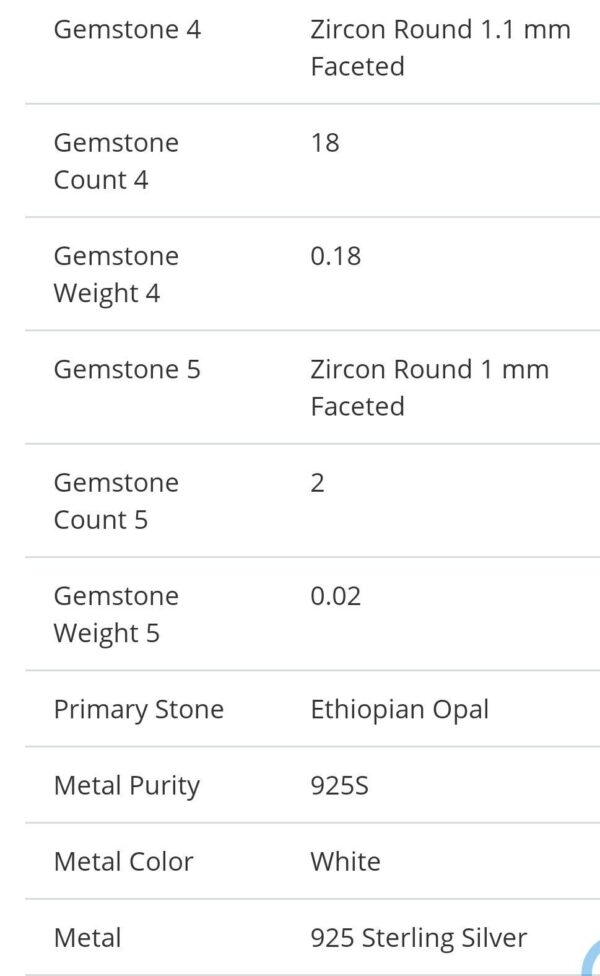Select the White metal color value
This screenshot has width=600, height=976.
tap(346, 862)
